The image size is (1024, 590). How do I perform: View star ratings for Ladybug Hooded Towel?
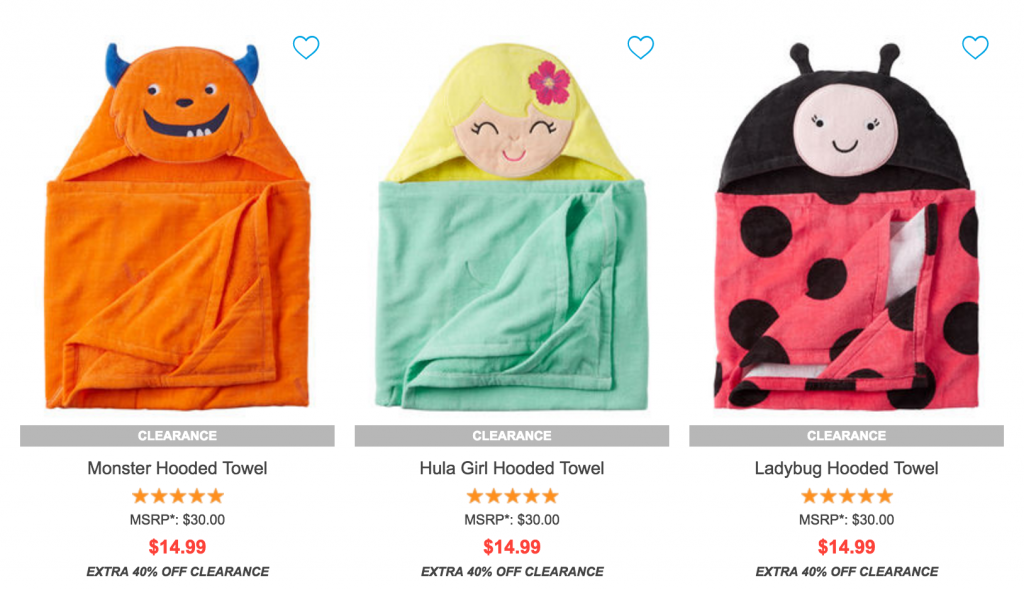(847, 497)
